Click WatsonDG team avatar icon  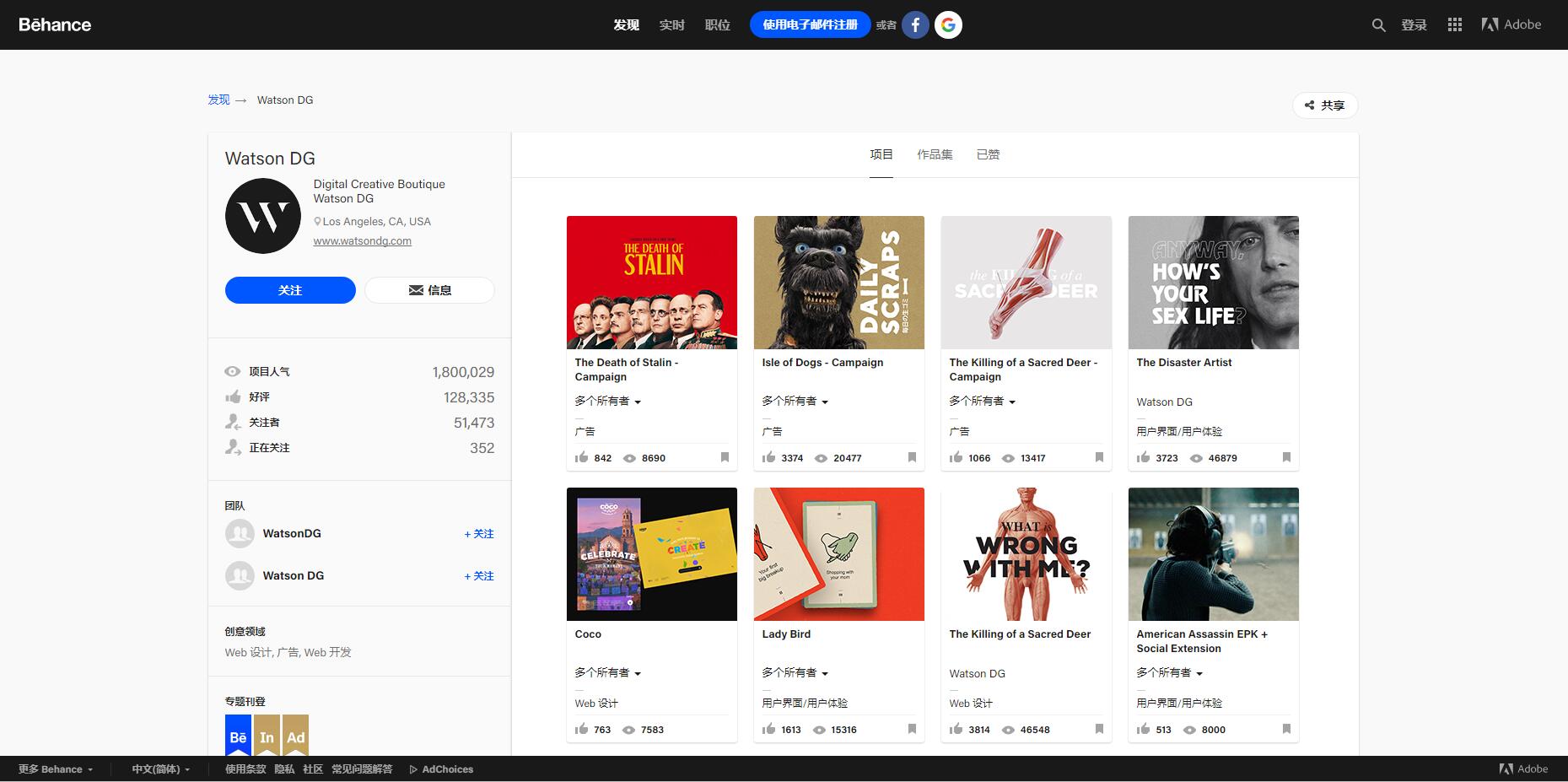click(240, 533)
